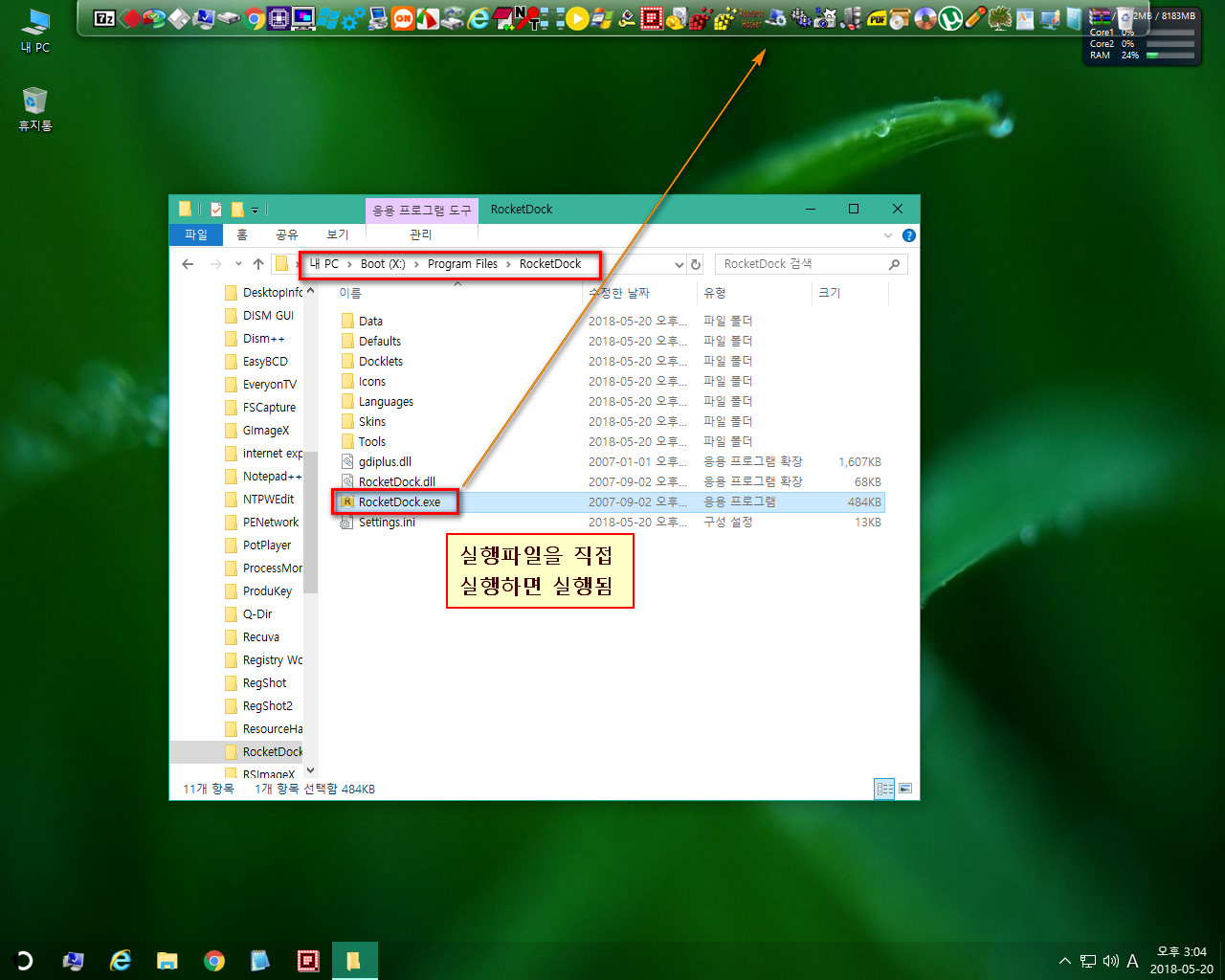Image resolution: width=1225 pixels, height=980 pixels.
Task: Open Chrome icon in the top dock
Action: 254,18
